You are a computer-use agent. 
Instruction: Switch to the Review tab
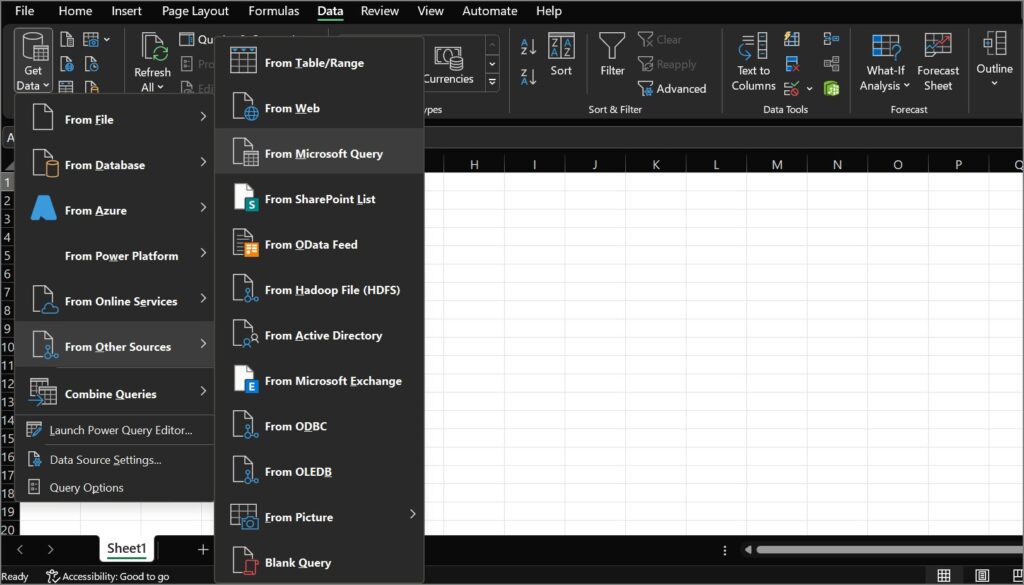pos(379,11)
